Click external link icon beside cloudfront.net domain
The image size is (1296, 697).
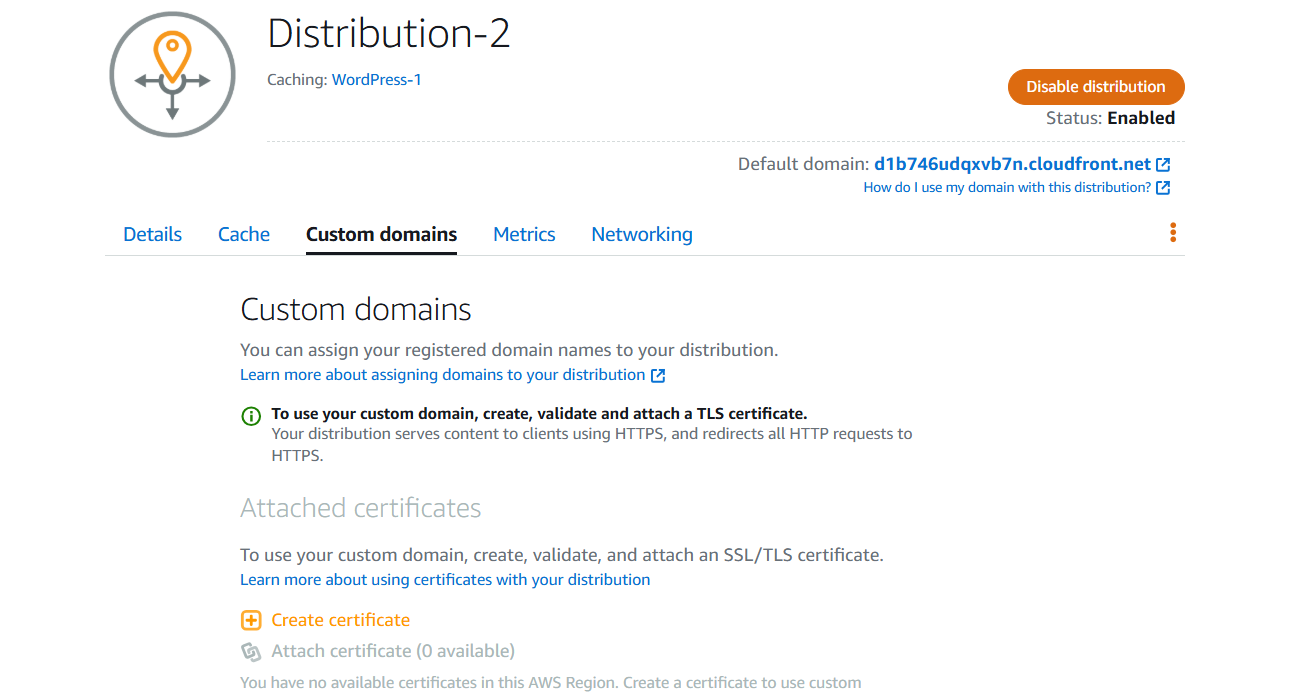click(x=1163, y=165)
